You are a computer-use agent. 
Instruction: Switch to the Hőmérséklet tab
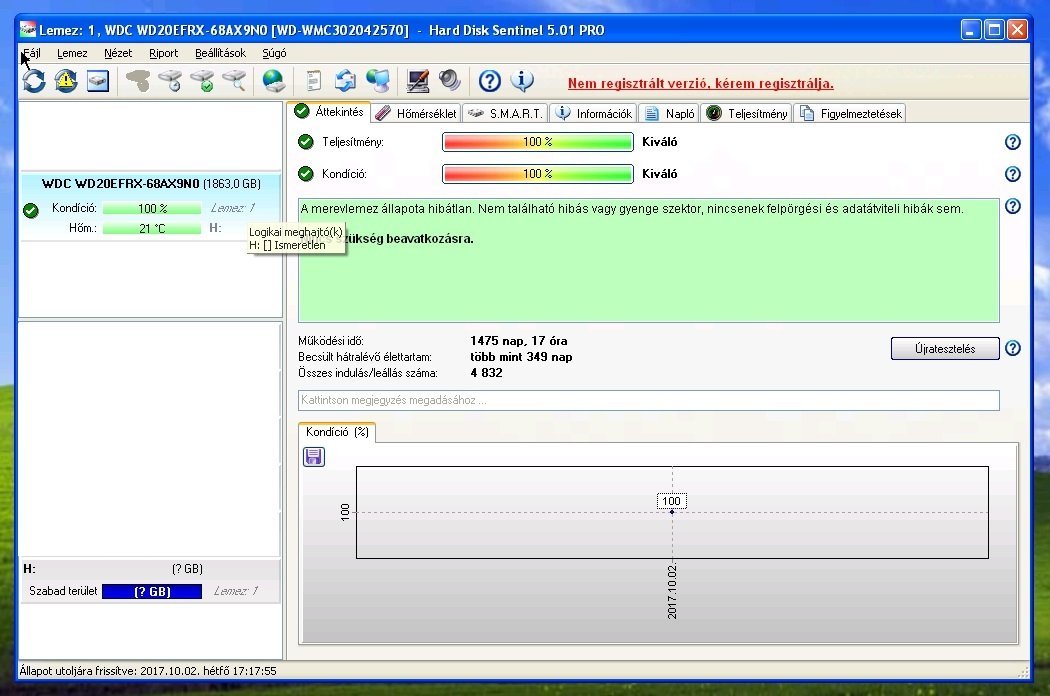point(416,114)
